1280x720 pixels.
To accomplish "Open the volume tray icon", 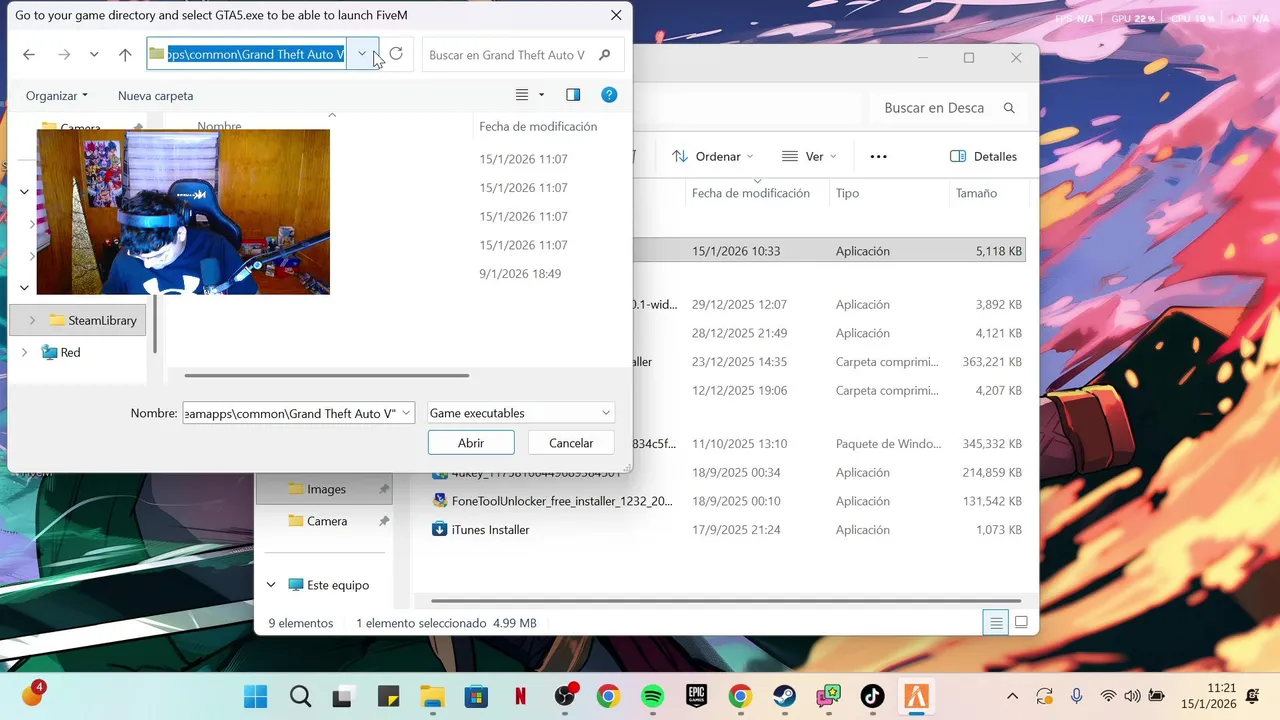I will [1132, 696].
